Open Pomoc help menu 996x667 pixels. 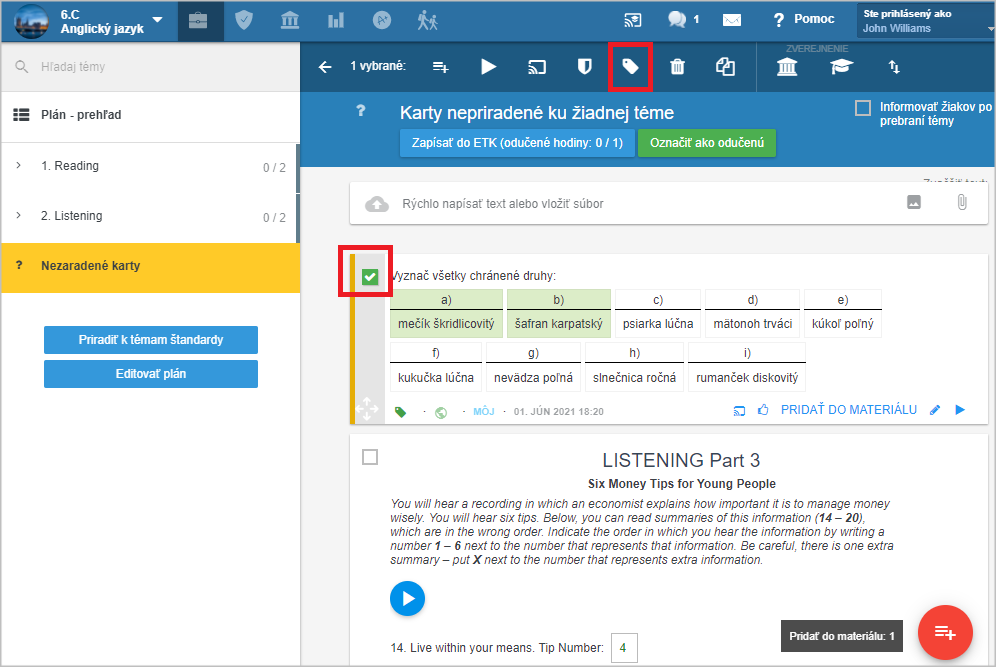click(803, 20)
